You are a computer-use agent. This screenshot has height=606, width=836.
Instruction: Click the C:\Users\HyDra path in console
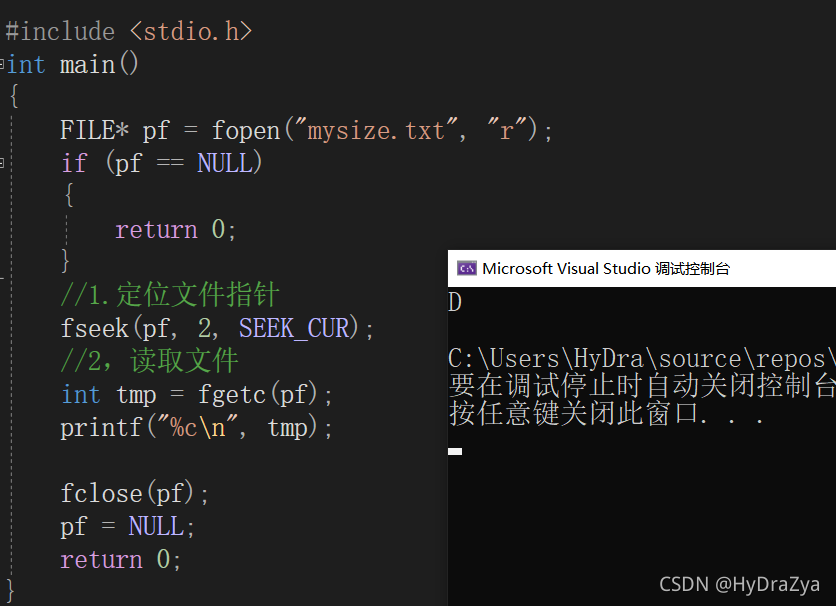(x=546, y=359)
